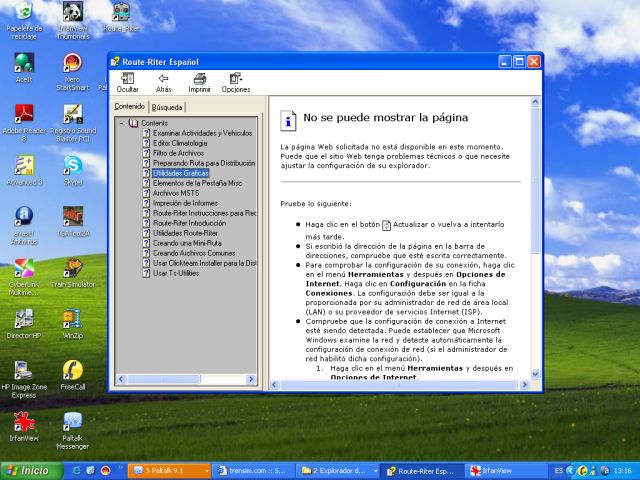Image resolution: width=640 pixels, height=480 pixels.
Task: Print the topic using Imprimir
Action: click(x=199, y=81)
